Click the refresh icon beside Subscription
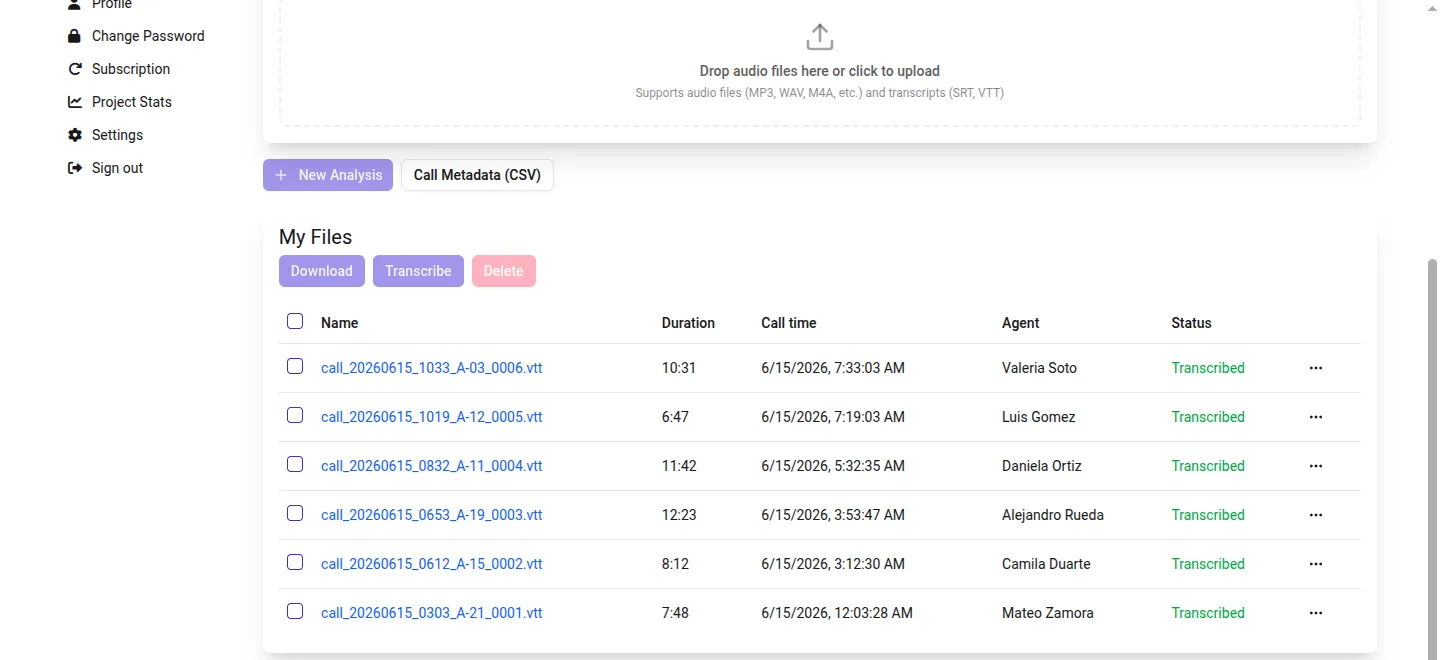Screen dimensions: 1440x660 tap(74, 69)
